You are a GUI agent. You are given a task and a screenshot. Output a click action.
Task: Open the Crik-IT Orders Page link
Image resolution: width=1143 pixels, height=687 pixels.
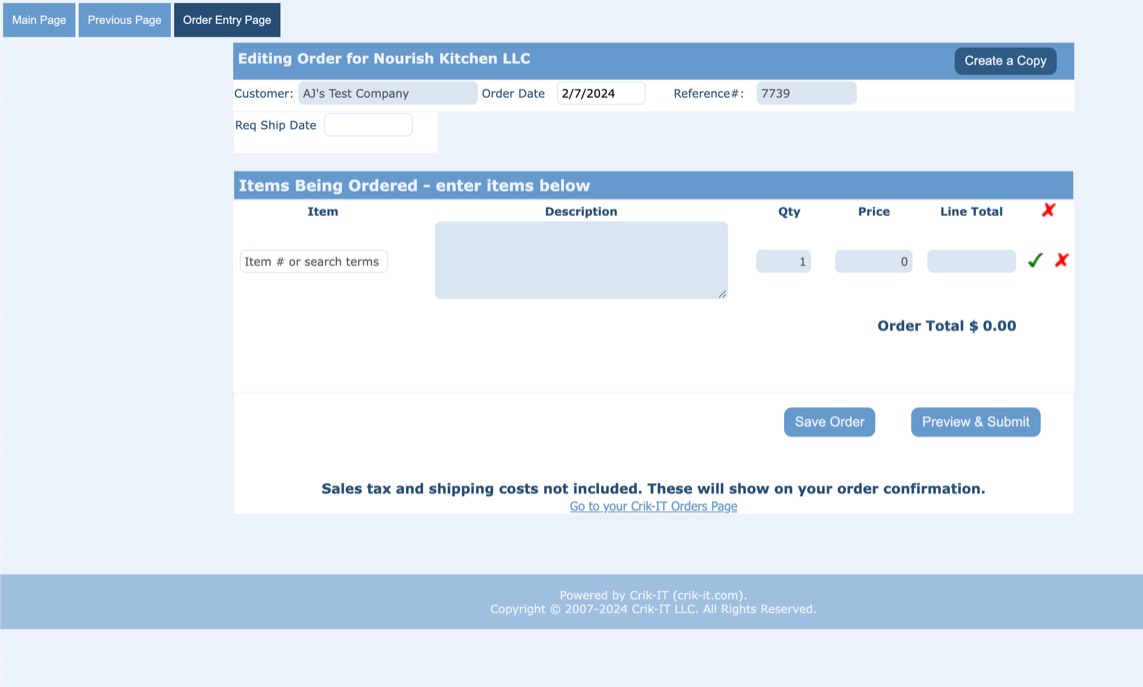coord(653,507)
